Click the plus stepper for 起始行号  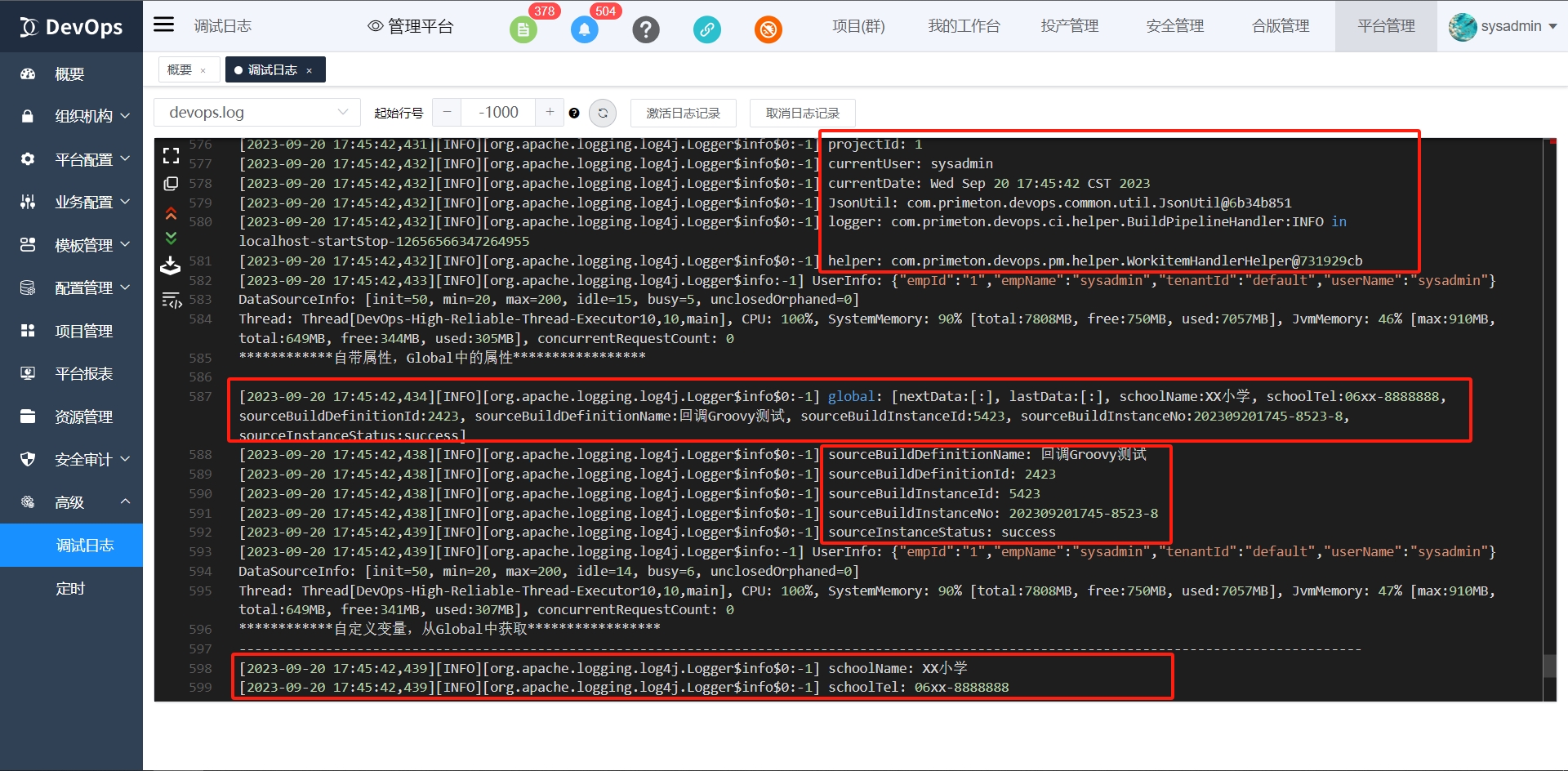coord(550,112)
